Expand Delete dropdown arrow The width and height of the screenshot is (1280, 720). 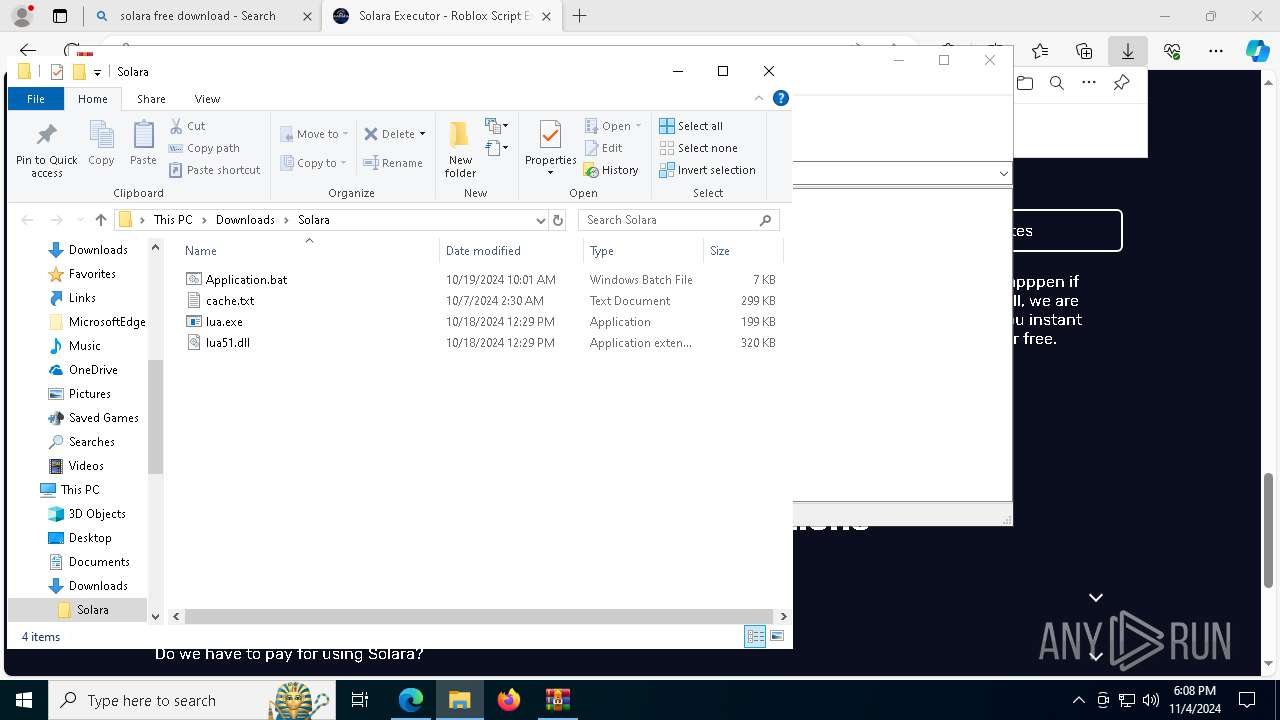coord(422,134)
